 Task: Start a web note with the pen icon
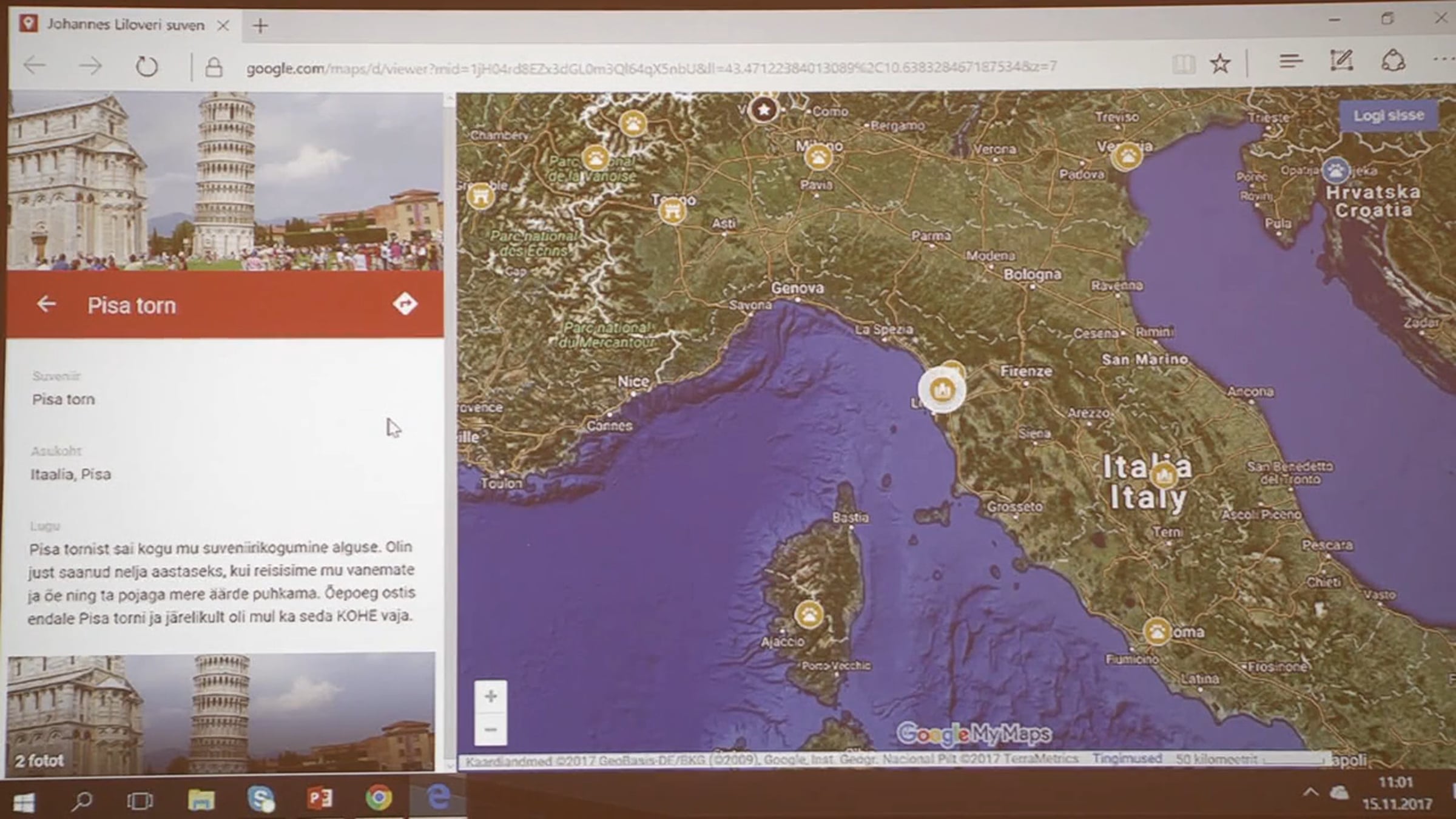(1341, 61)
